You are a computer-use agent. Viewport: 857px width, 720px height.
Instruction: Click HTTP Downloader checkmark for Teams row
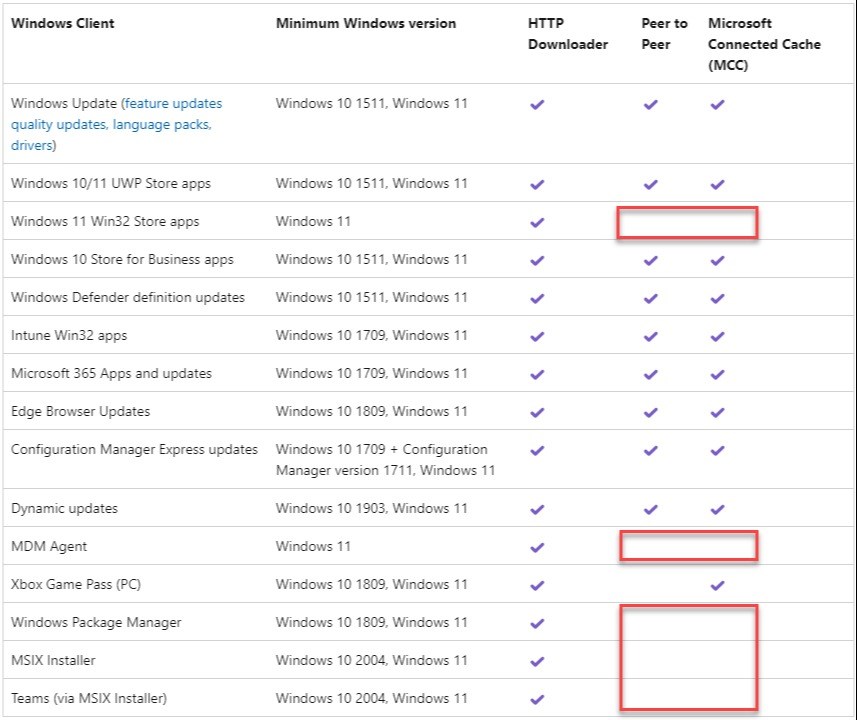click(x=537, y=699)
